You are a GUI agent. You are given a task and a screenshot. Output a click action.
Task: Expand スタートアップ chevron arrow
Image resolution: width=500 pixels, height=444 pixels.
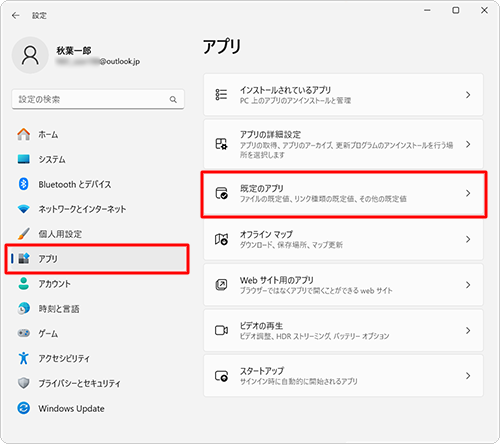click(468, 376)
